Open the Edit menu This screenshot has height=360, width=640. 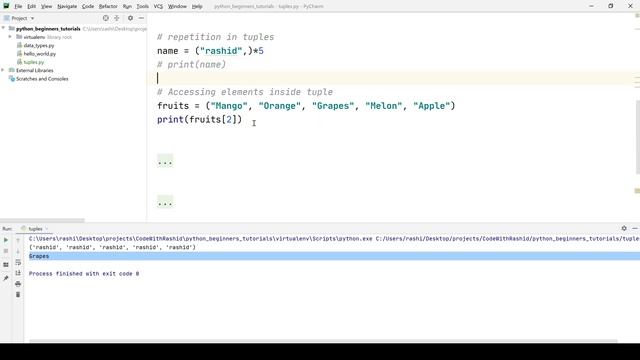31,7
